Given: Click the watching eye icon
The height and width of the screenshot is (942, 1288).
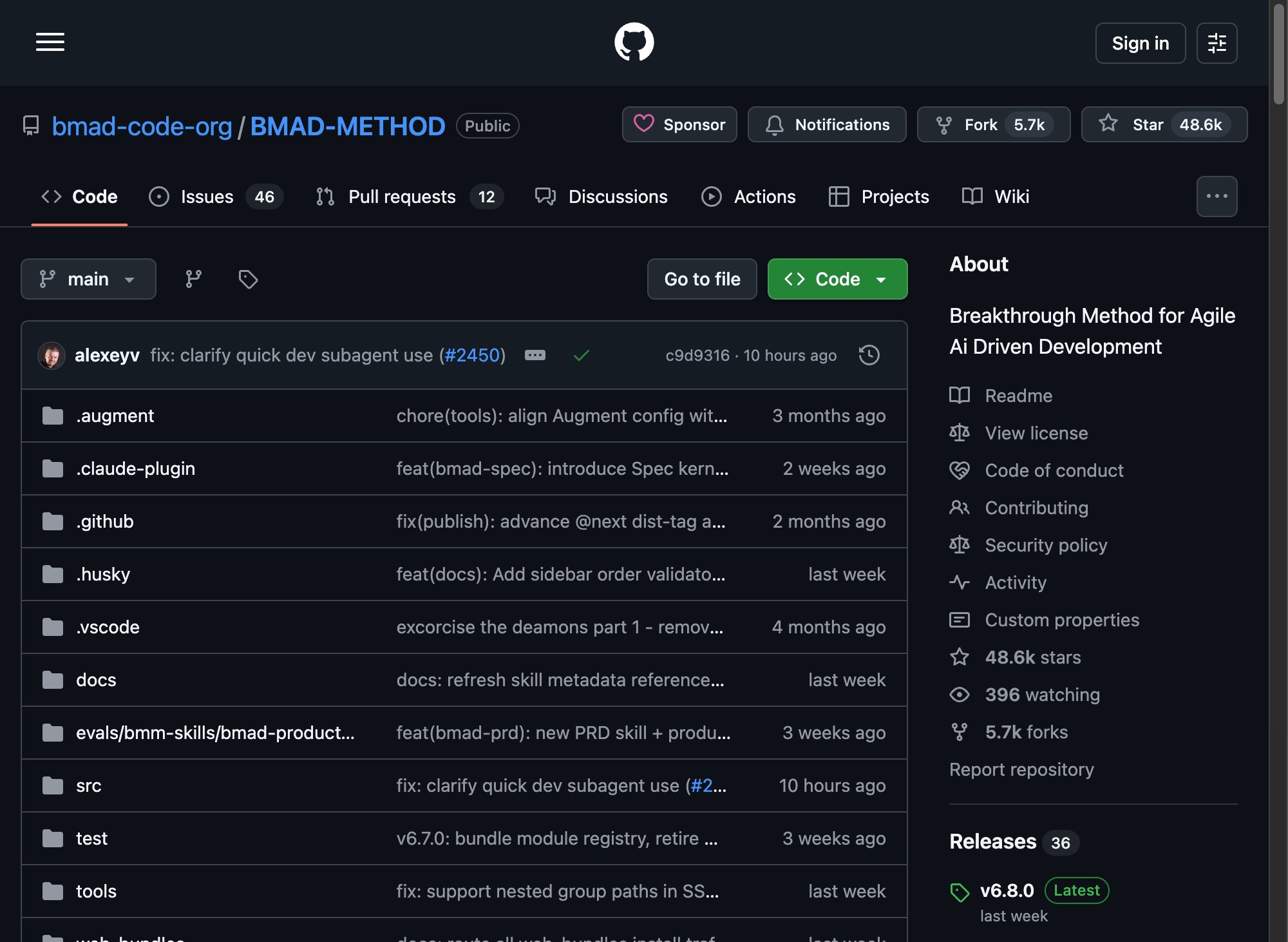Looking at the screenshot, I should coord(960,694).
